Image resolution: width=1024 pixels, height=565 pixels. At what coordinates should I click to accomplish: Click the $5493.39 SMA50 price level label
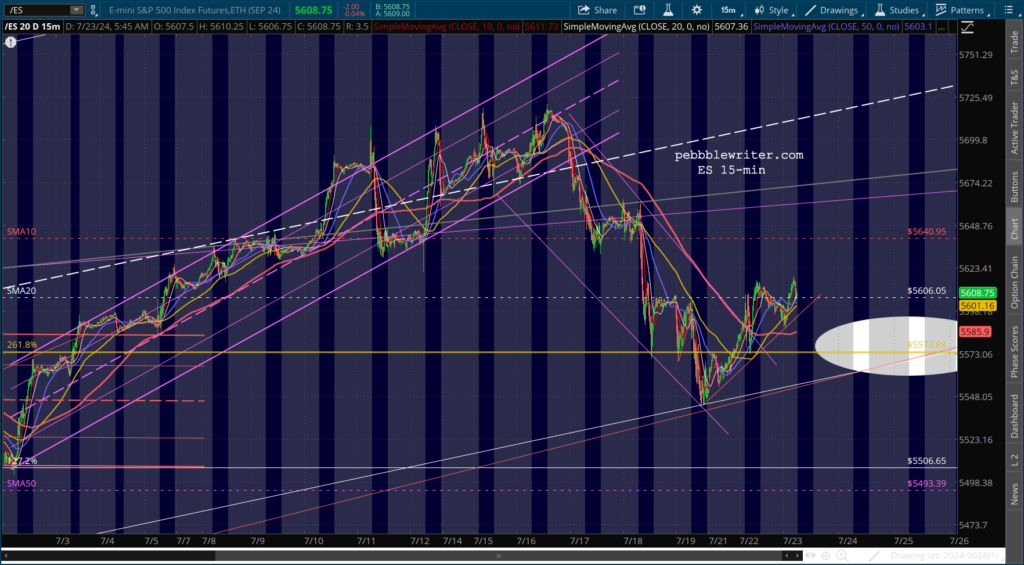927,483
